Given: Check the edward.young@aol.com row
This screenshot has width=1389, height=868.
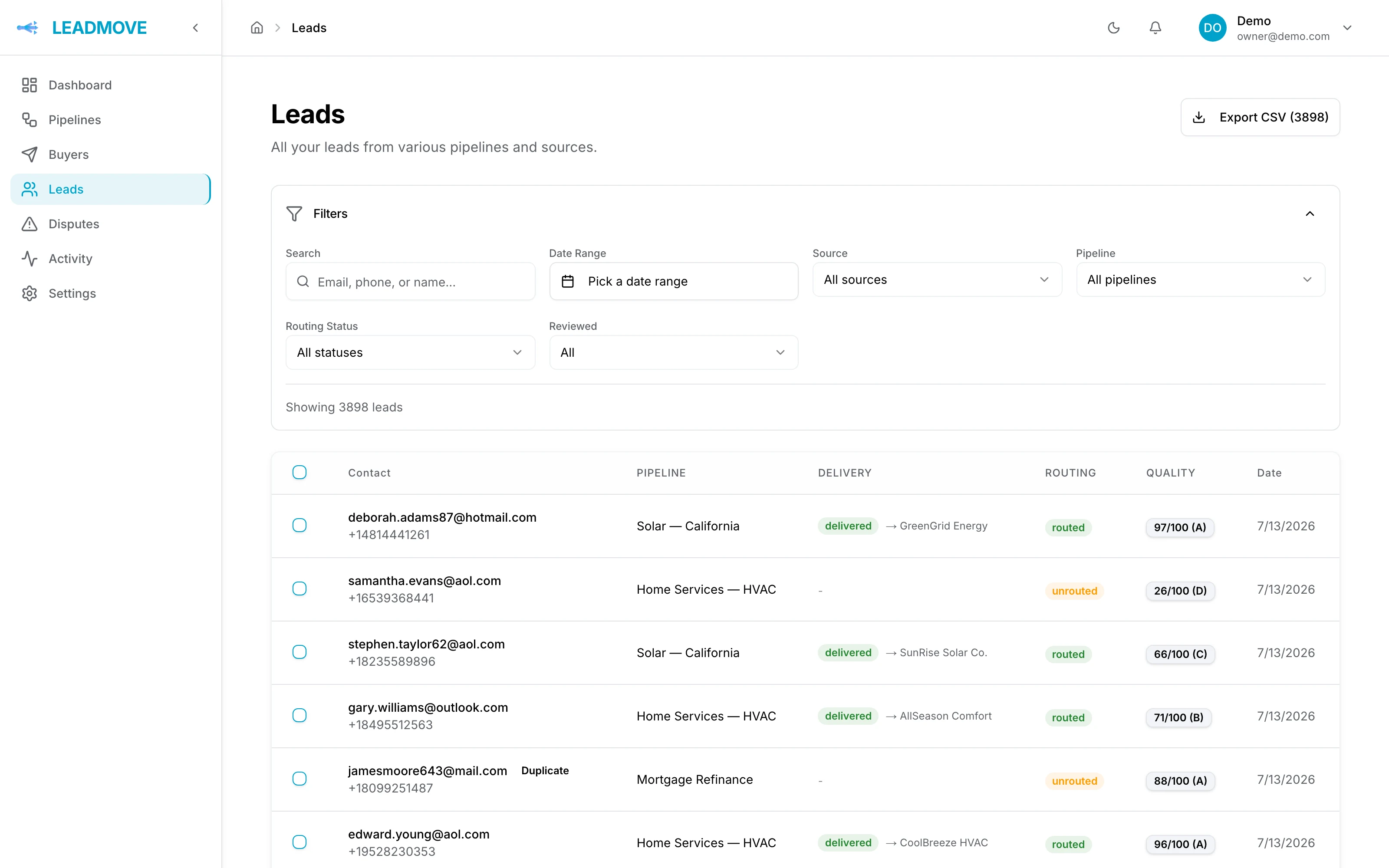Looking at the screenshot, I should tap(300, 842).
